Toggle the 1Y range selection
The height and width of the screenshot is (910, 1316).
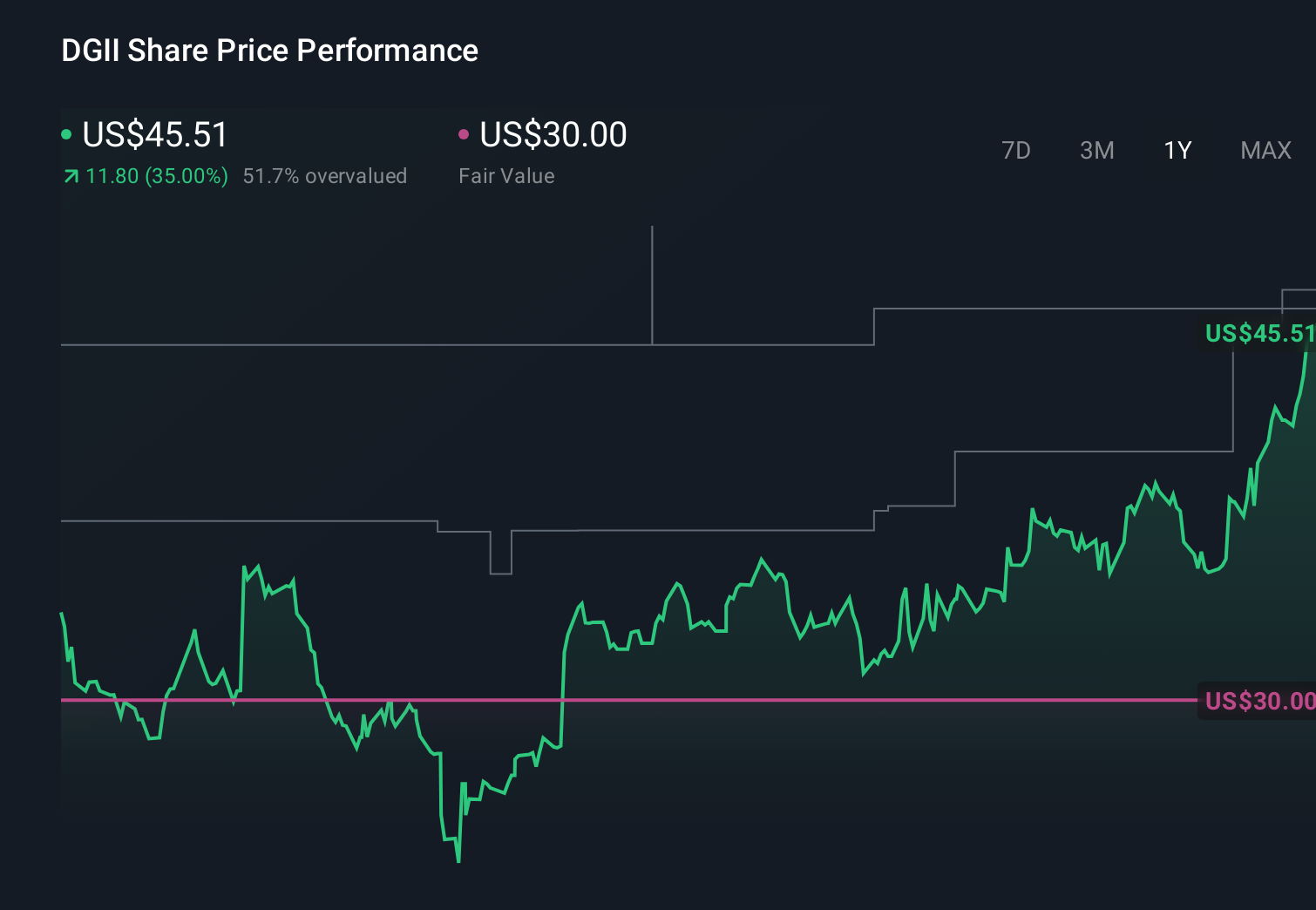1177,150
